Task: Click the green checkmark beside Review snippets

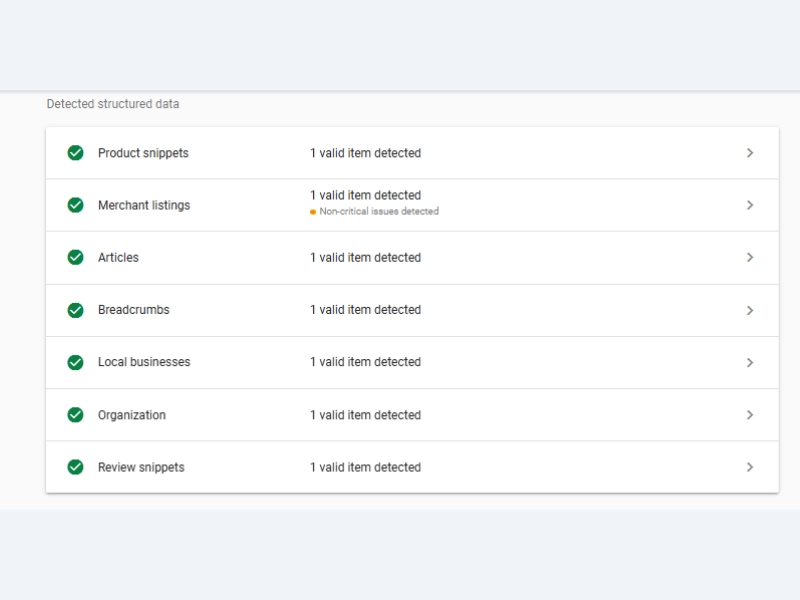Action: click(x=75, y=467)
